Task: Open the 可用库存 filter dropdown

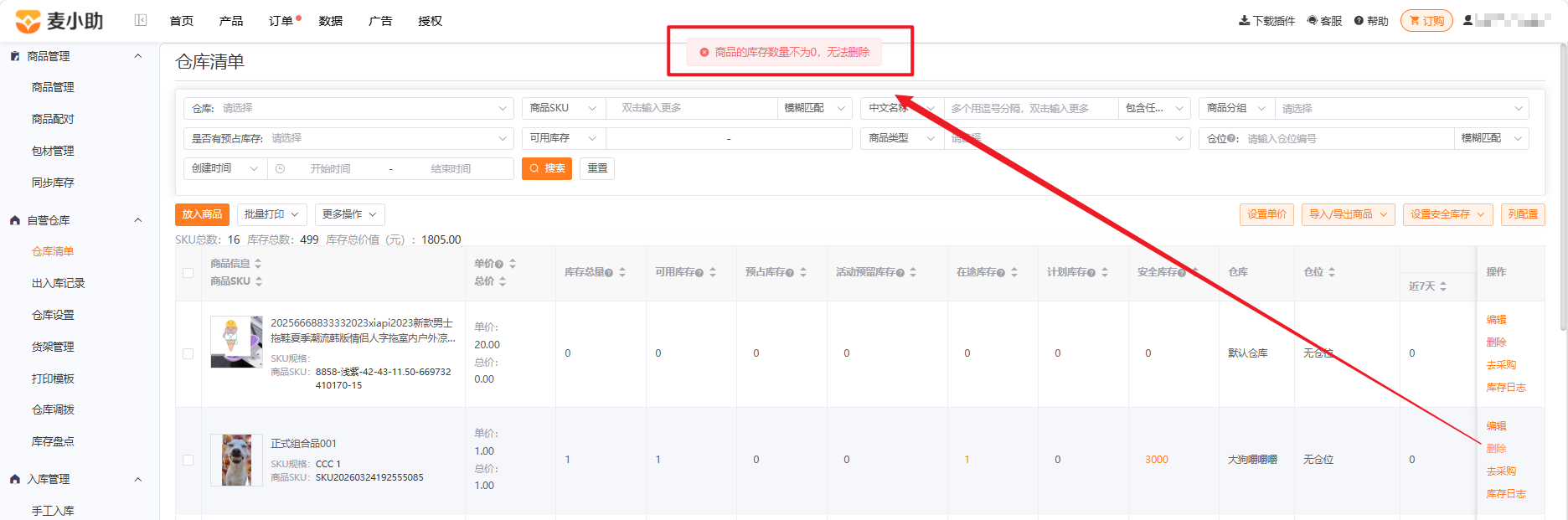Action: (564, 138)
